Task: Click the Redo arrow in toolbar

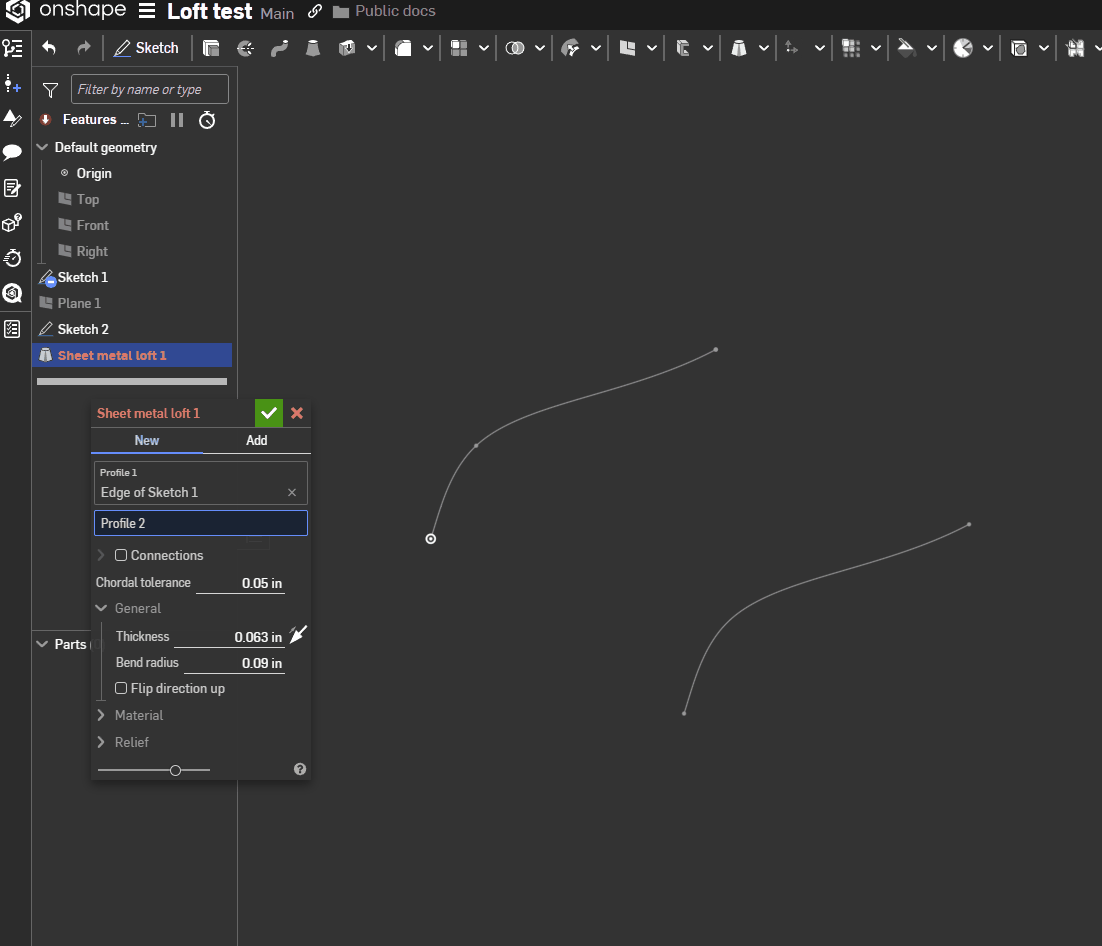Action: pyautogui.click(x=84, y=48)
